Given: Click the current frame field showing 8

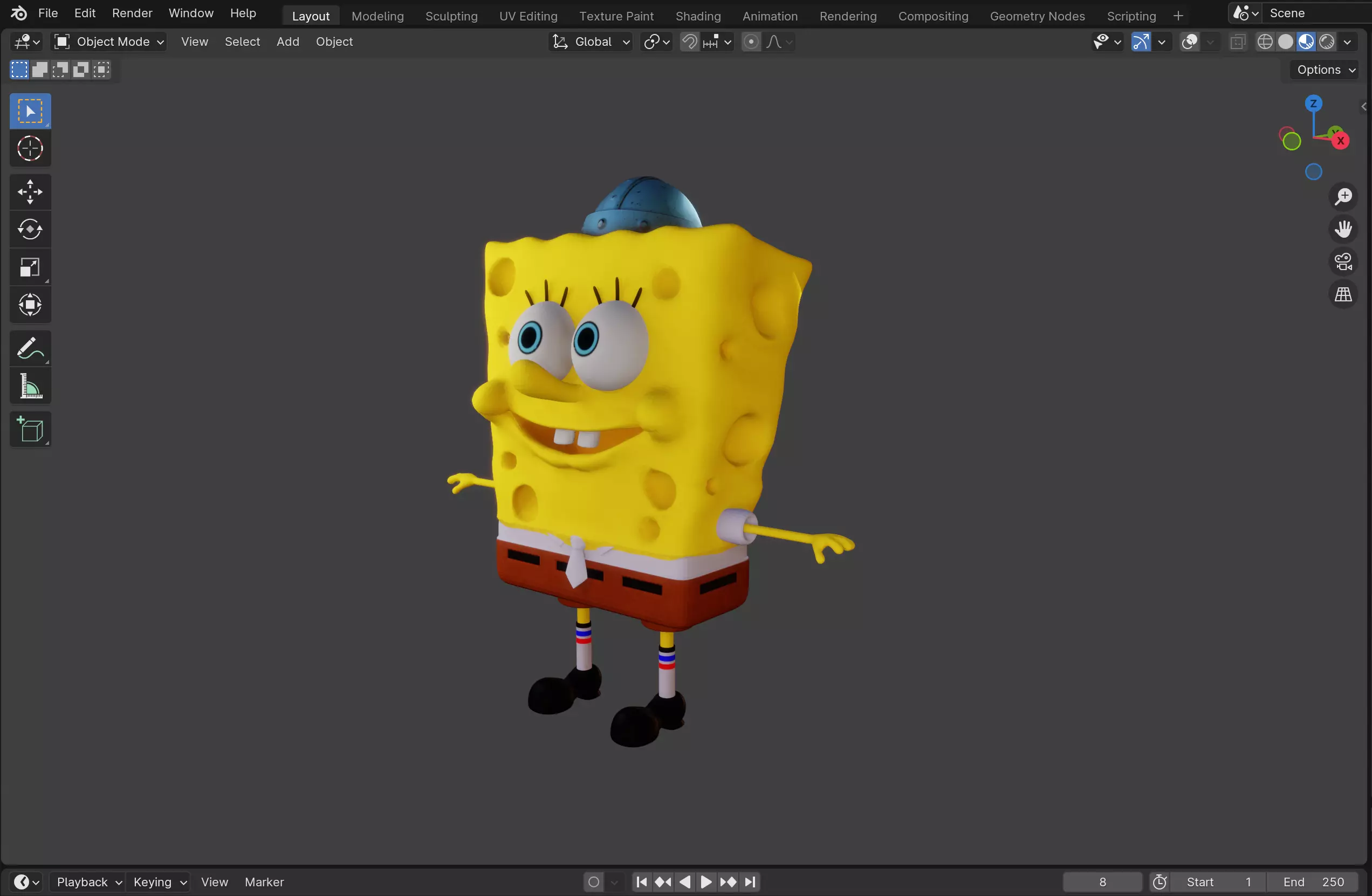Looking at the screenshot, I should 1102,881.
